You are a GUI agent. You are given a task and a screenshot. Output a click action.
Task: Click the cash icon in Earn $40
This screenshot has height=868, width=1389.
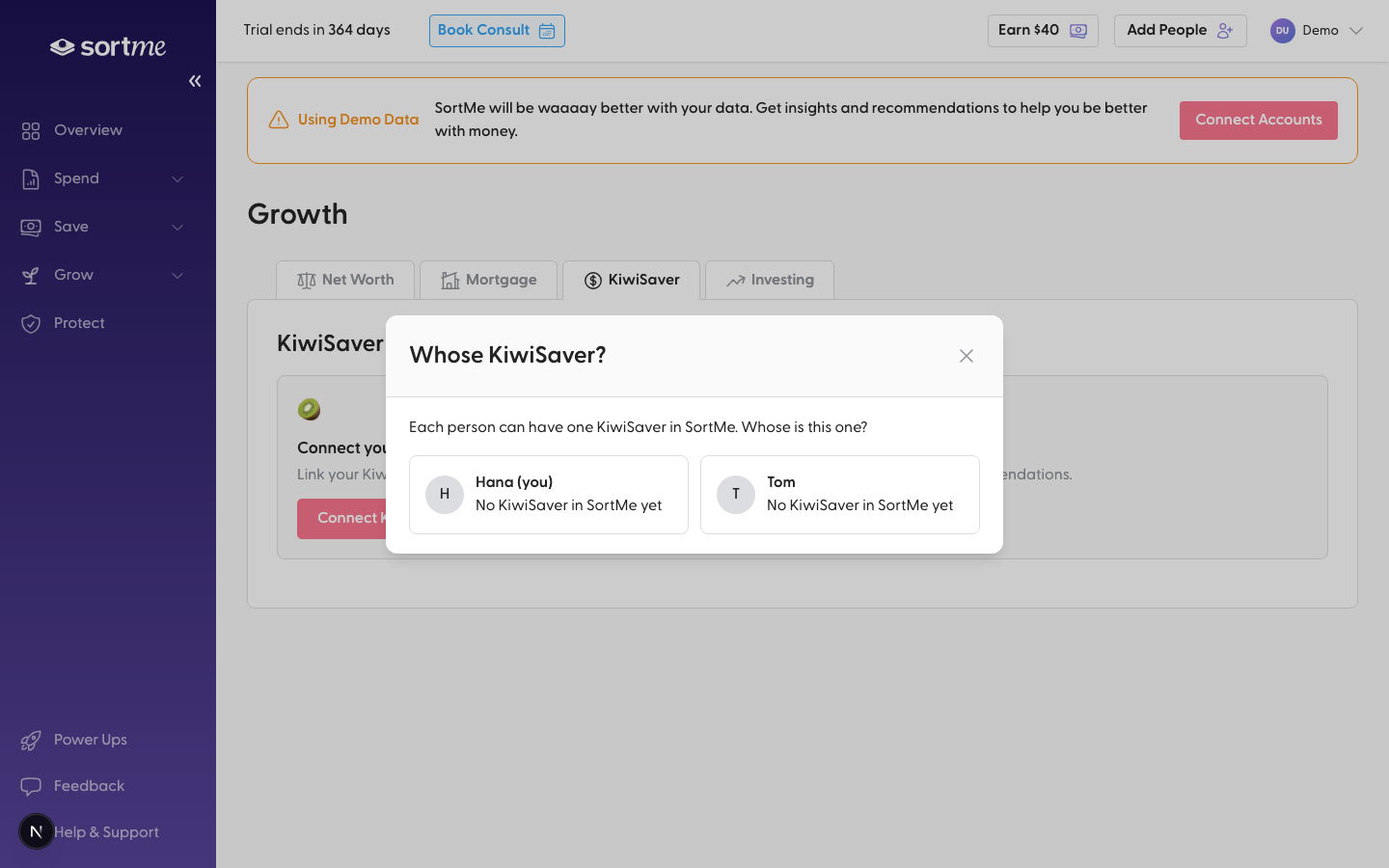[1078, 31]
